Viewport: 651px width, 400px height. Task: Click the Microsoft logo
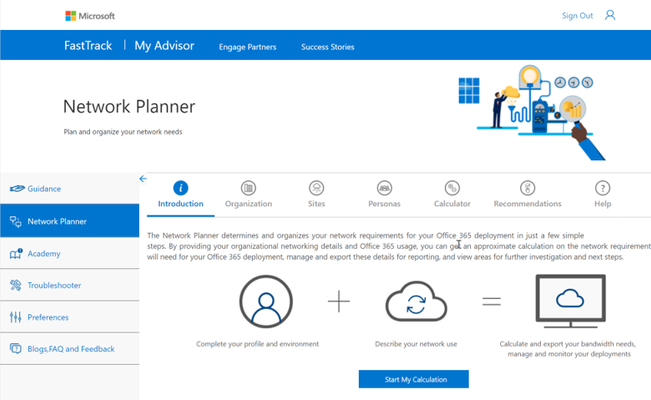tap(90, 16)
